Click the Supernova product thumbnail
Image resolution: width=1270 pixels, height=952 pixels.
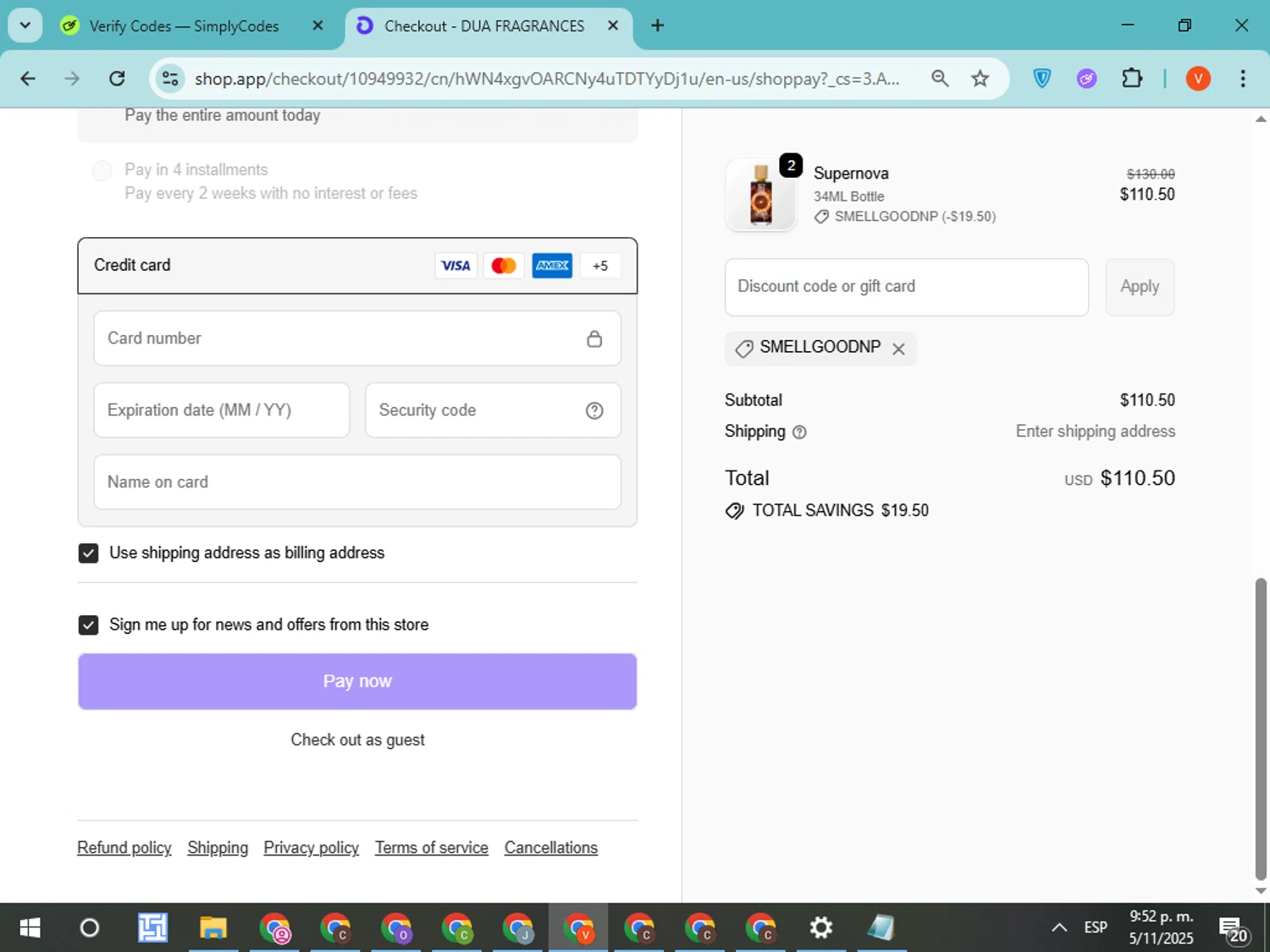[x=761, y=195]
